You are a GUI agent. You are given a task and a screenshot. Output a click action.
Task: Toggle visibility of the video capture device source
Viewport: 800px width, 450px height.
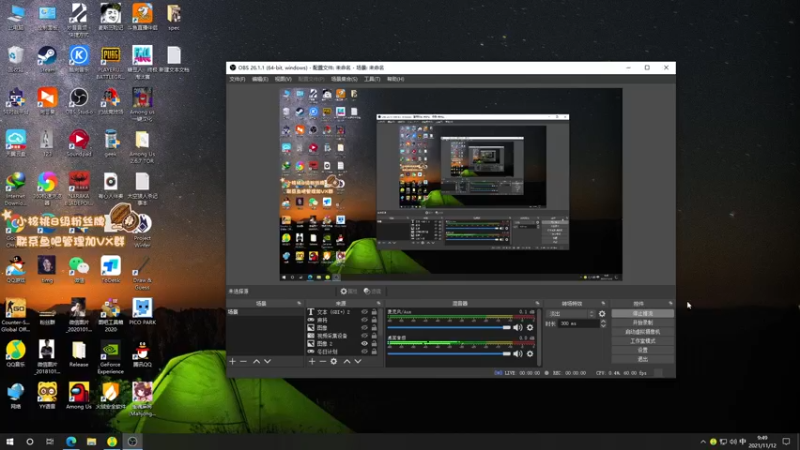point(364,336)
